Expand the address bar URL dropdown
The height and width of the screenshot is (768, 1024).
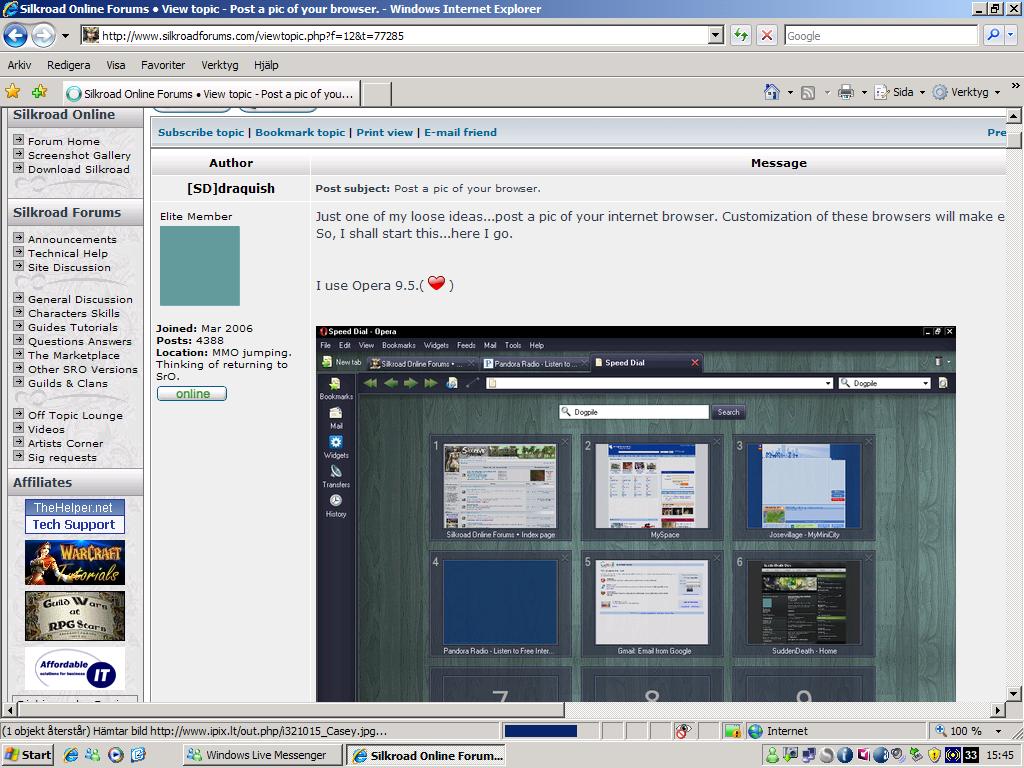(x=715, y=36)
